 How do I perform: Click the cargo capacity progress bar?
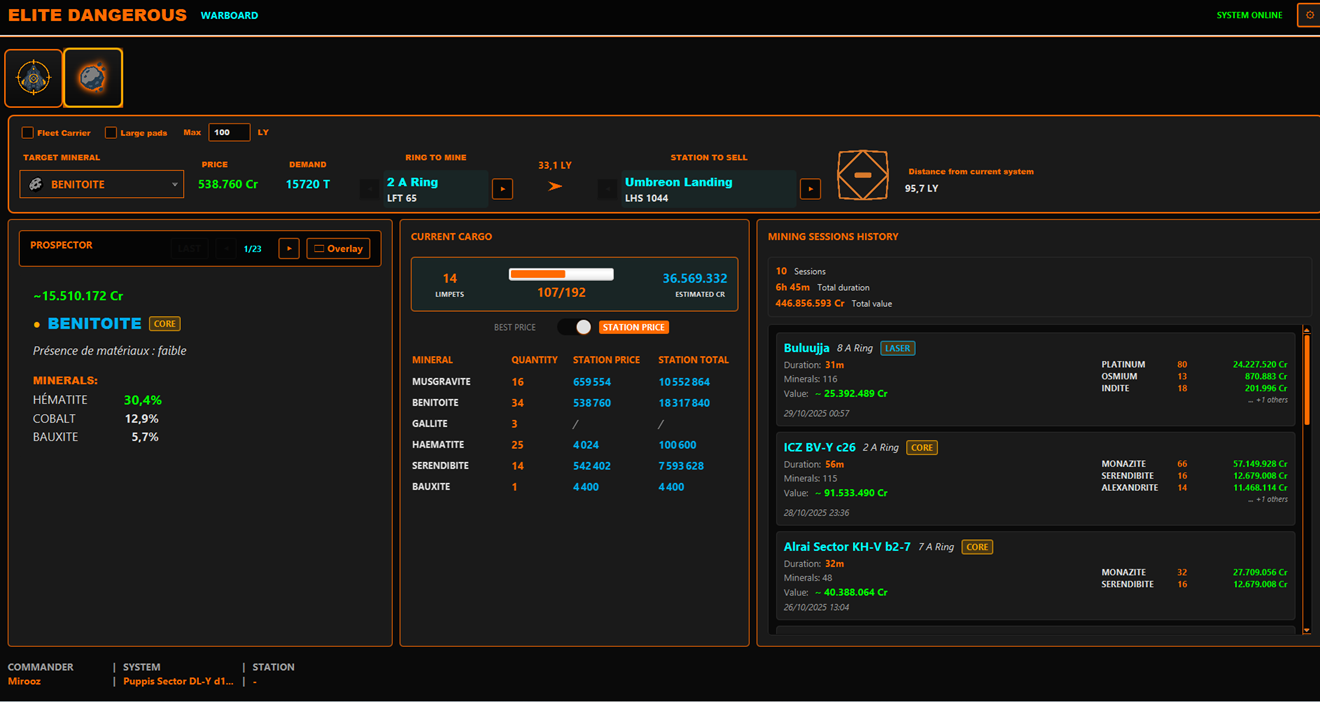561,274
